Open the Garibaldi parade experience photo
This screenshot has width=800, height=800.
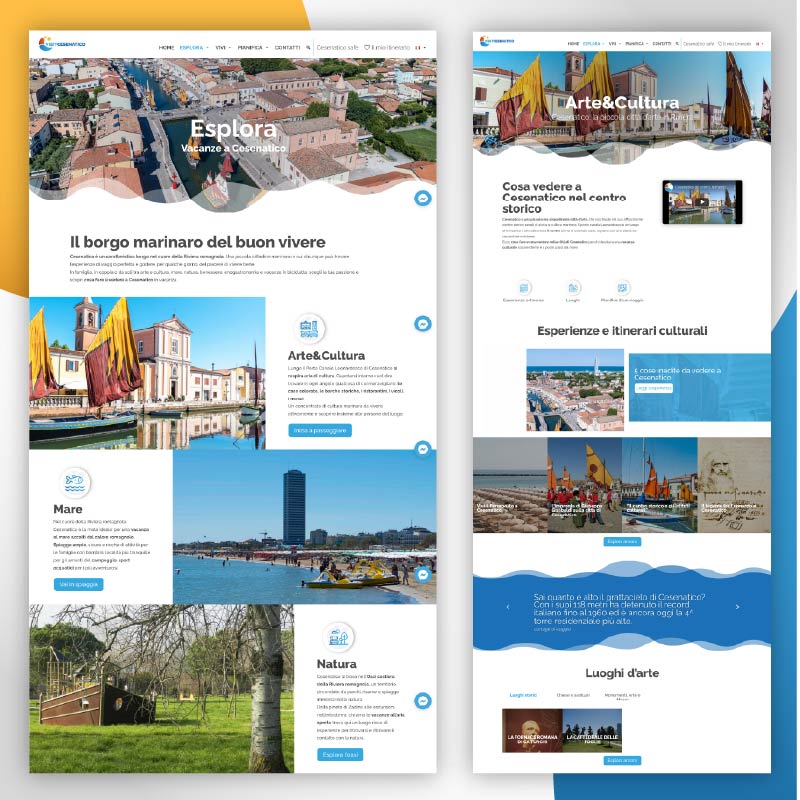[585, 485]
